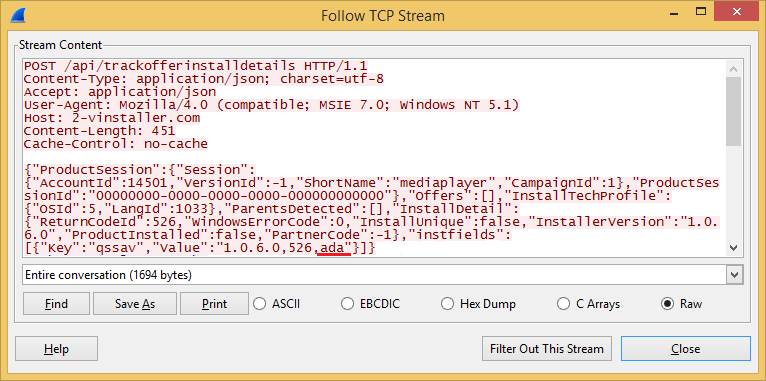Select the ASCII radio button
The image size is (766, 381).
(x=277, y=304)
